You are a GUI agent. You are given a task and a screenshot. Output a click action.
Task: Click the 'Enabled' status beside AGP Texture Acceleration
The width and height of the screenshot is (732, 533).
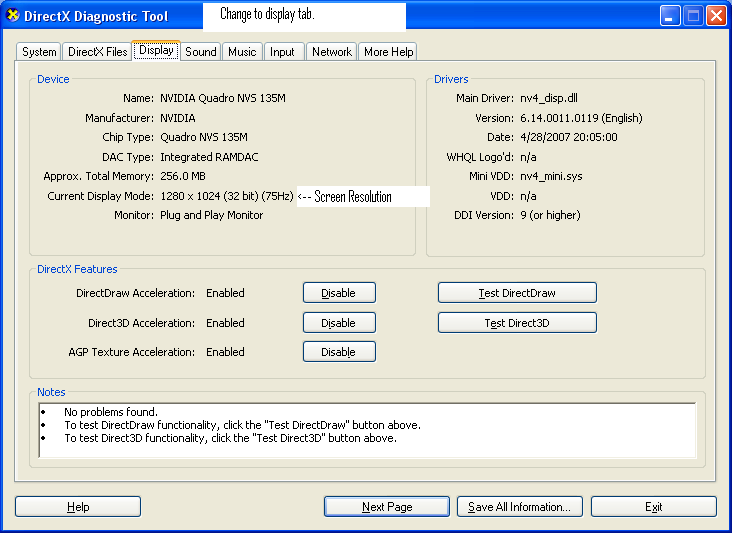(x=225, y=352)
